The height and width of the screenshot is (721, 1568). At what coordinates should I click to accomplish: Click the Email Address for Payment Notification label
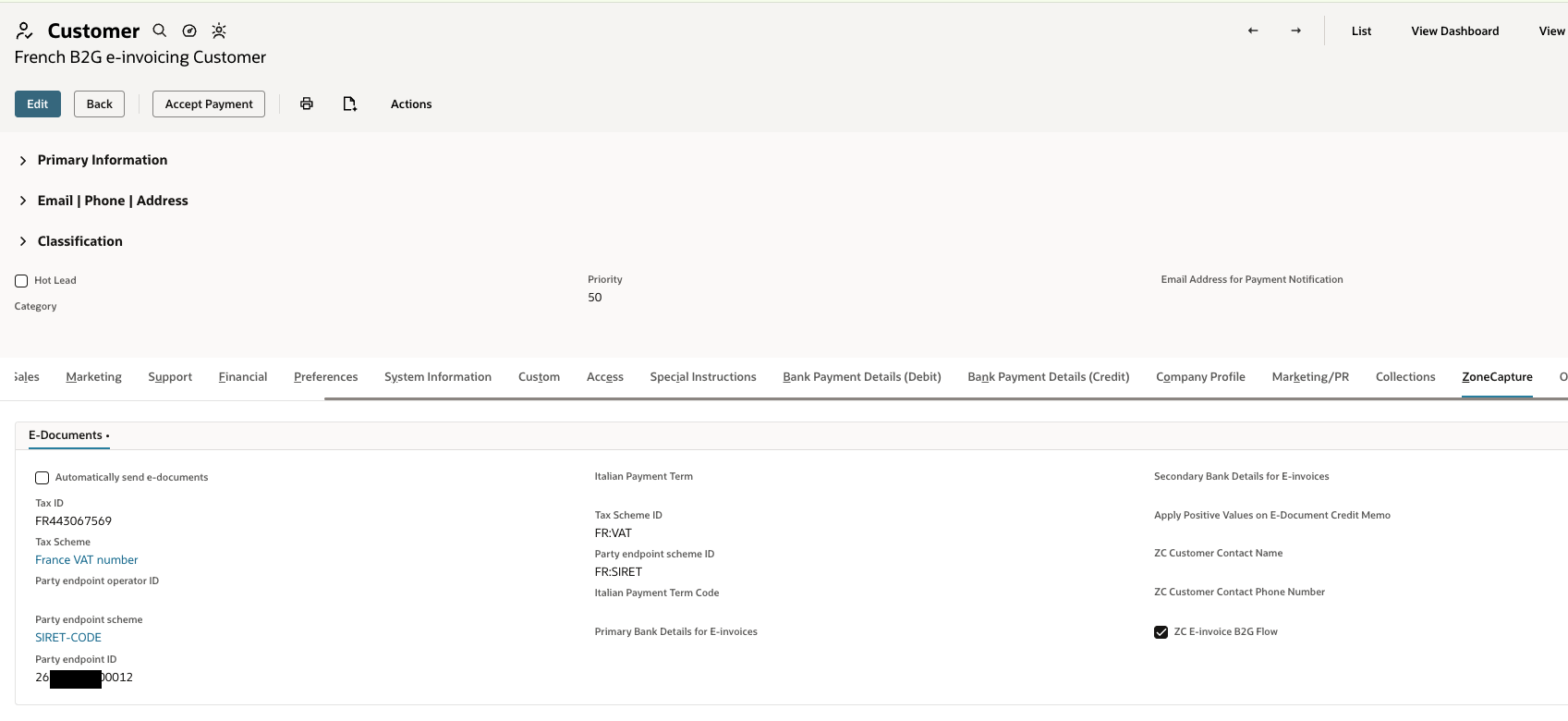pyautogui.click(x=1252, y=279)
